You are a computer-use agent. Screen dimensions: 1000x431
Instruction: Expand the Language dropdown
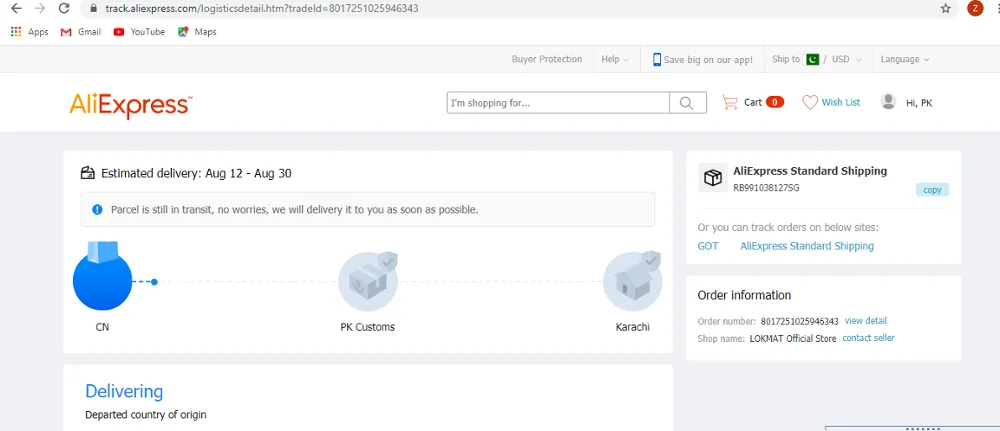tap(904, 59)
